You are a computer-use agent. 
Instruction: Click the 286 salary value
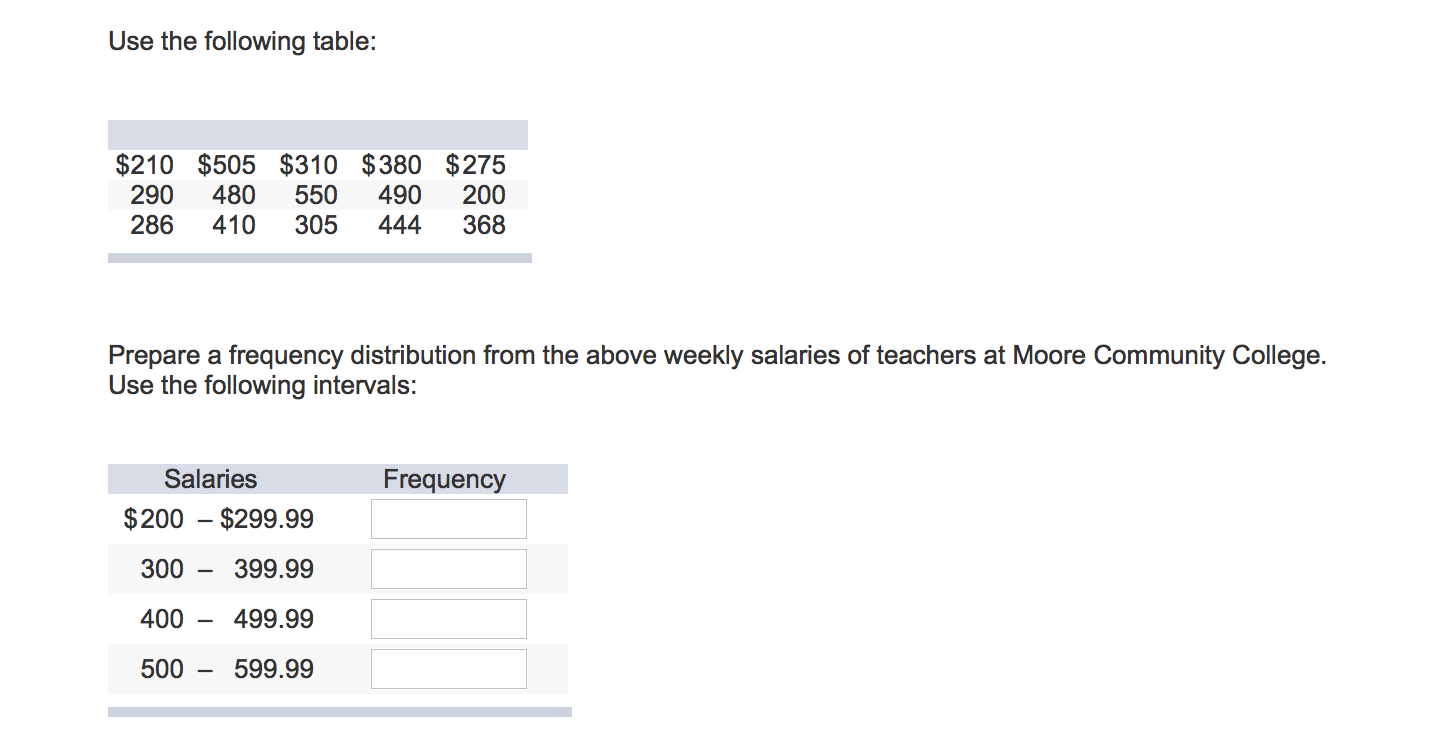(x=150, y=225)
